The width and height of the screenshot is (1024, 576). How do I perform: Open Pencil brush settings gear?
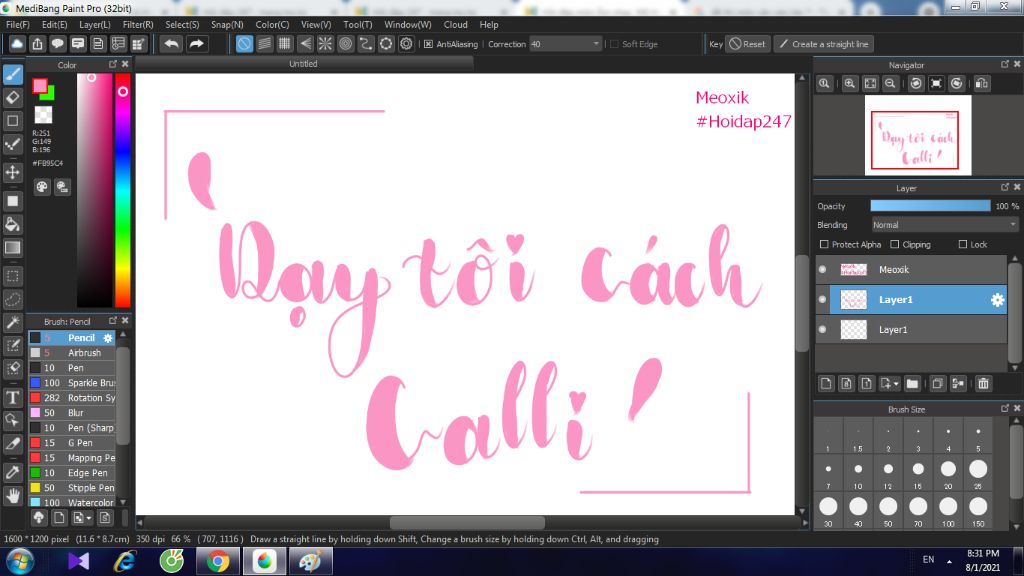(108, 338)
